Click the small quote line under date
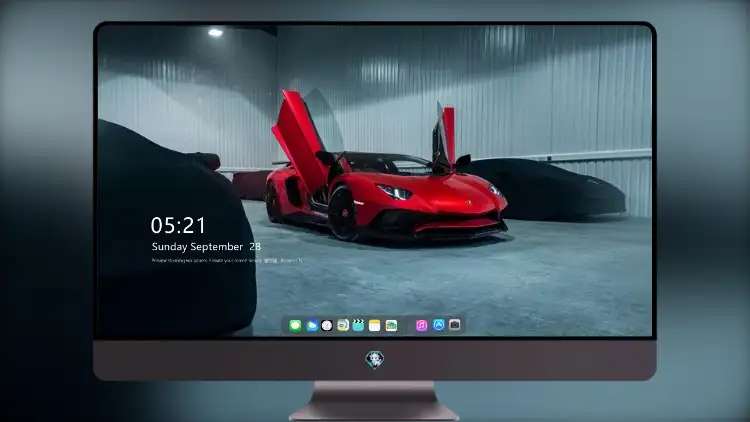Image resolution: width=750 pixels, height=422 pixels. (x=227, y=261)
